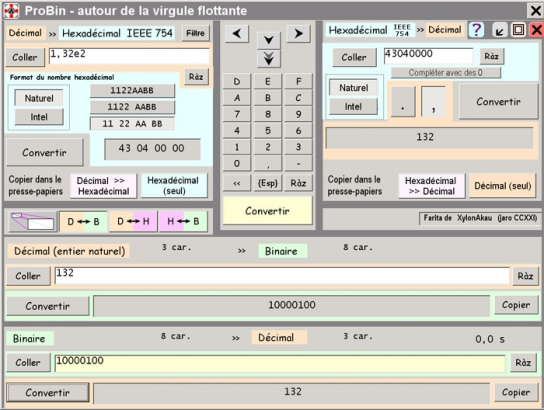
Task: Click the right arrow navigation button
Action: pos(298,34)
